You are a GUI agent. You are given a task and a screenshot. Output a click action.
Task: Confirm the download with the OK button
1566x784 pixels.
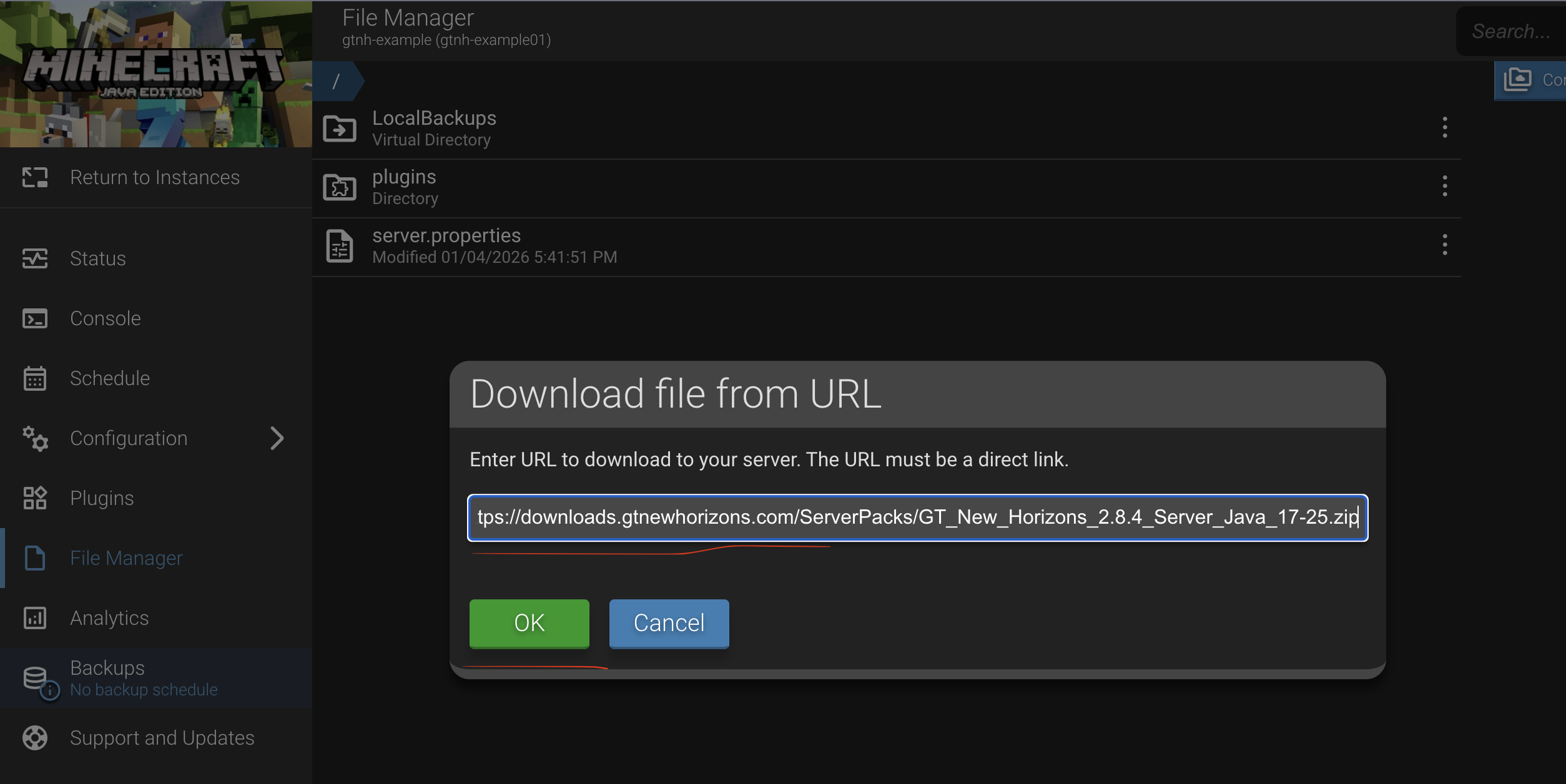pyautogui.click(x=529, y=623)
